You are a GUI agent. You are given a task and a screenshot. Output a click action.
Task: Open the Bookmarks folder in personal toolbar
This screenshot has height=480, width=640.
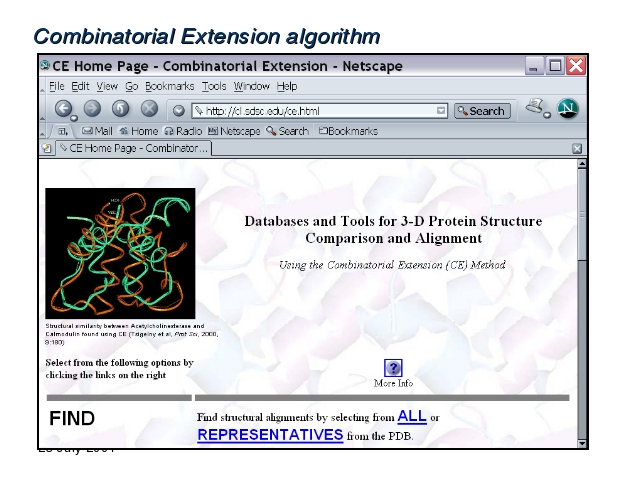[x=348, y=131]
